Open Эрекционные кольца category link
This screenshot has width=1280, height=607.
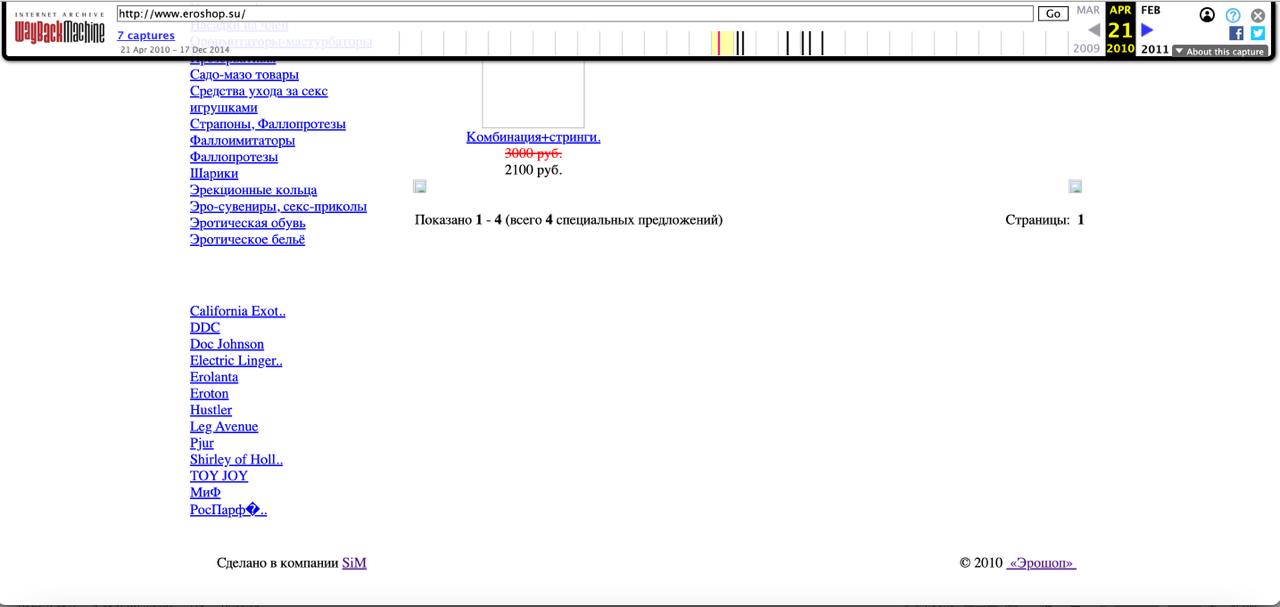(x=253, y=190)
